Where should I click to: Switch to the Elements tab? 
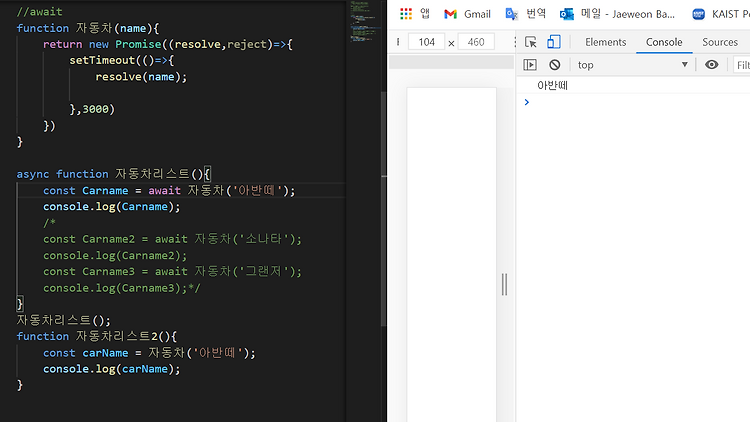pyautogui.click(x=606, y=42)
